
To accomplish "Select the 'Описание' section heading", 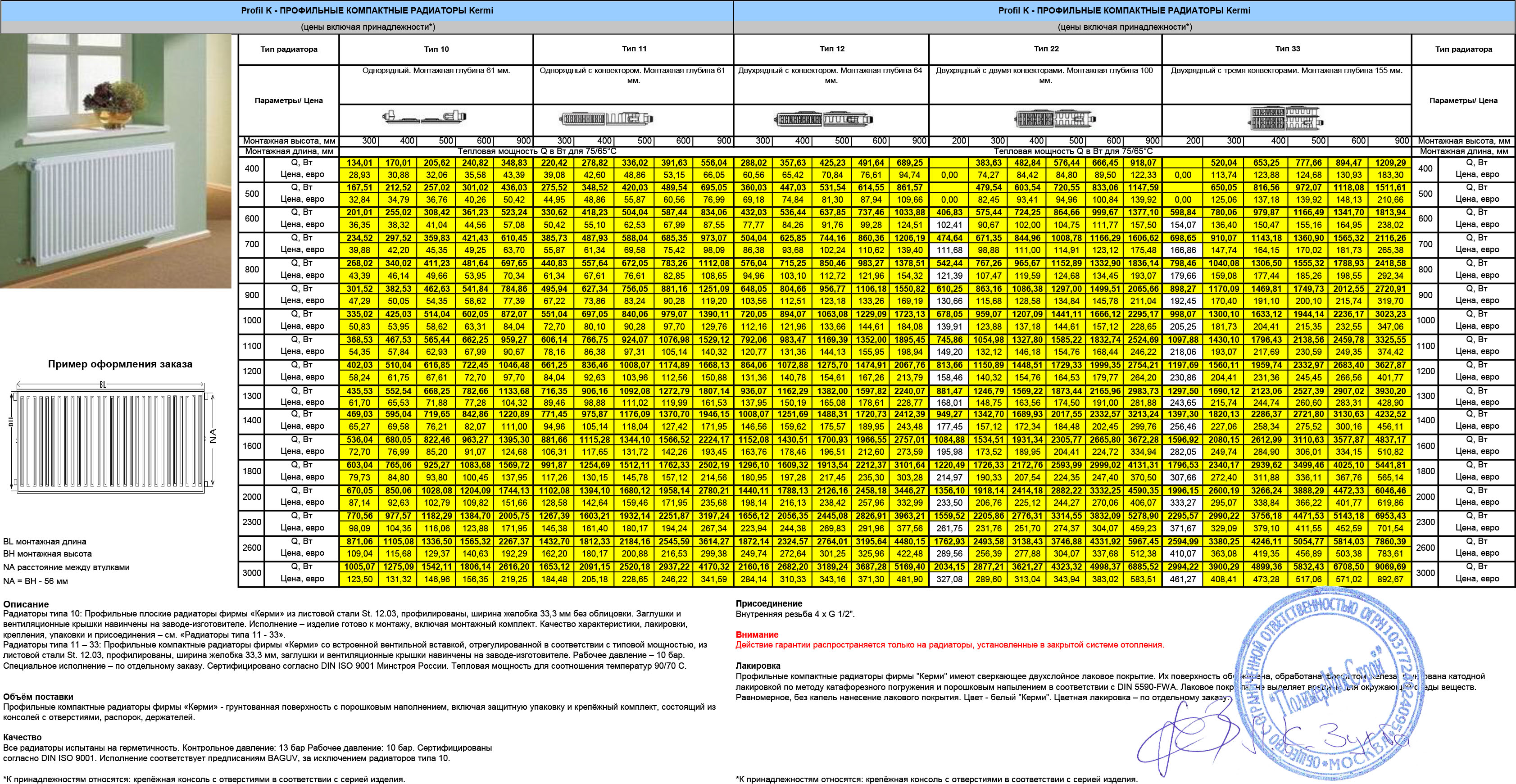I will pos(26,604).
